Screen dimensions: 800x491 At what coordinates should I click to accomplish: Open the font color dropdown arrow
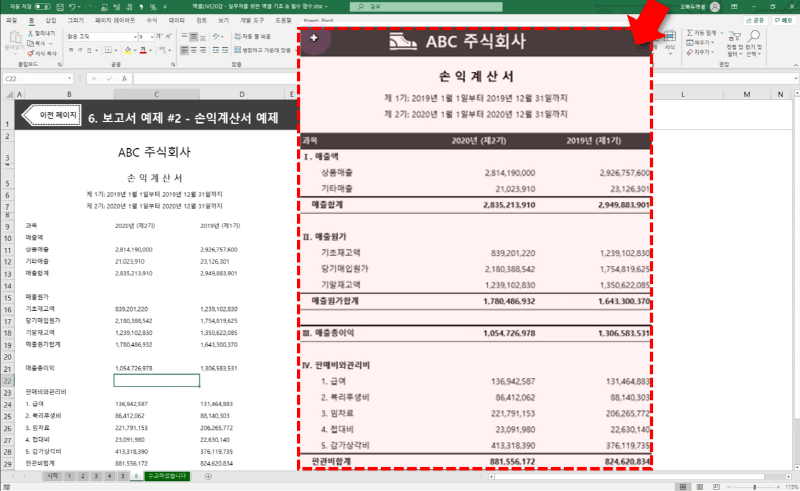(151, 51)
